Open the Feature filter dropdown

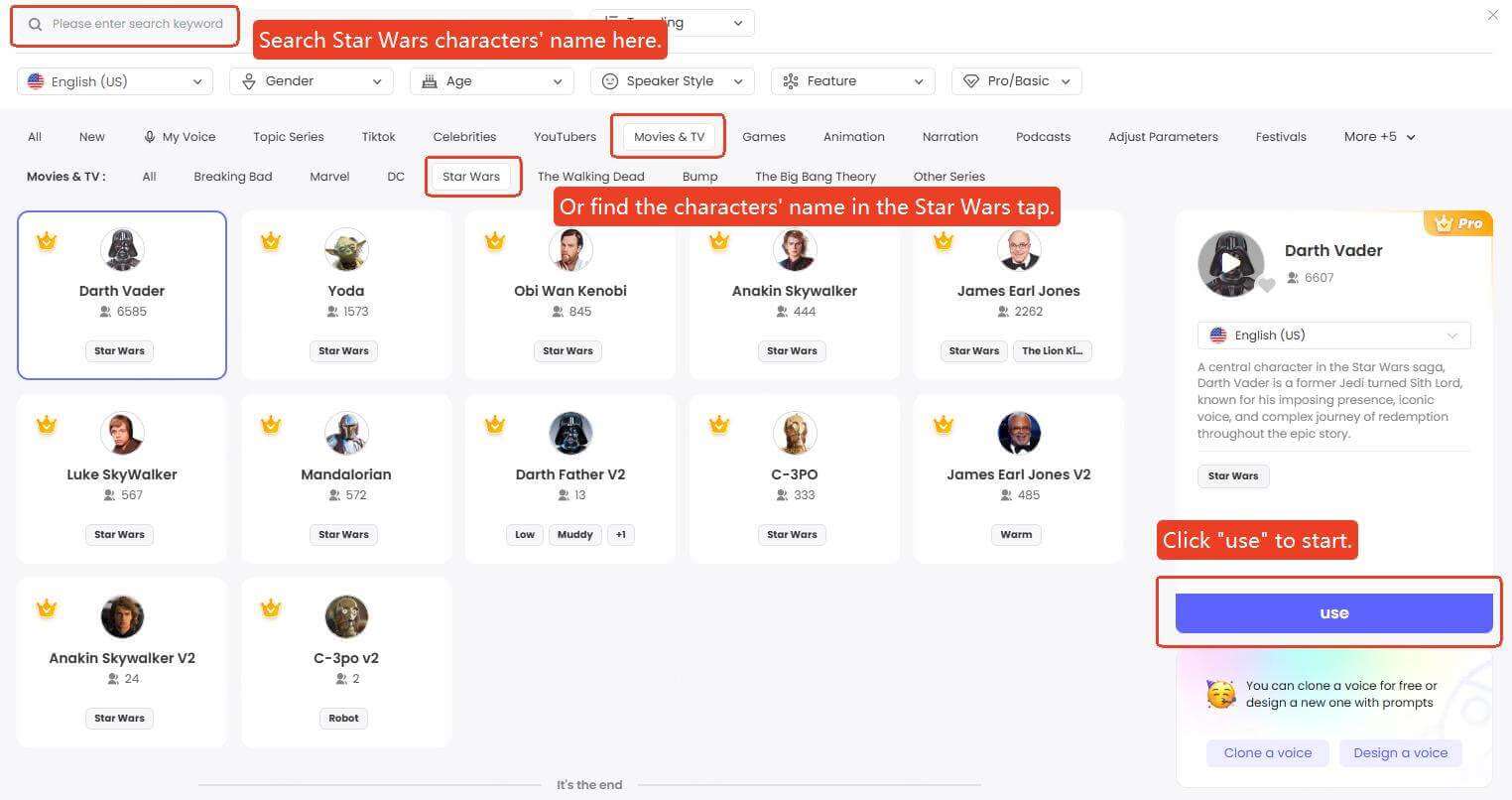853,81
